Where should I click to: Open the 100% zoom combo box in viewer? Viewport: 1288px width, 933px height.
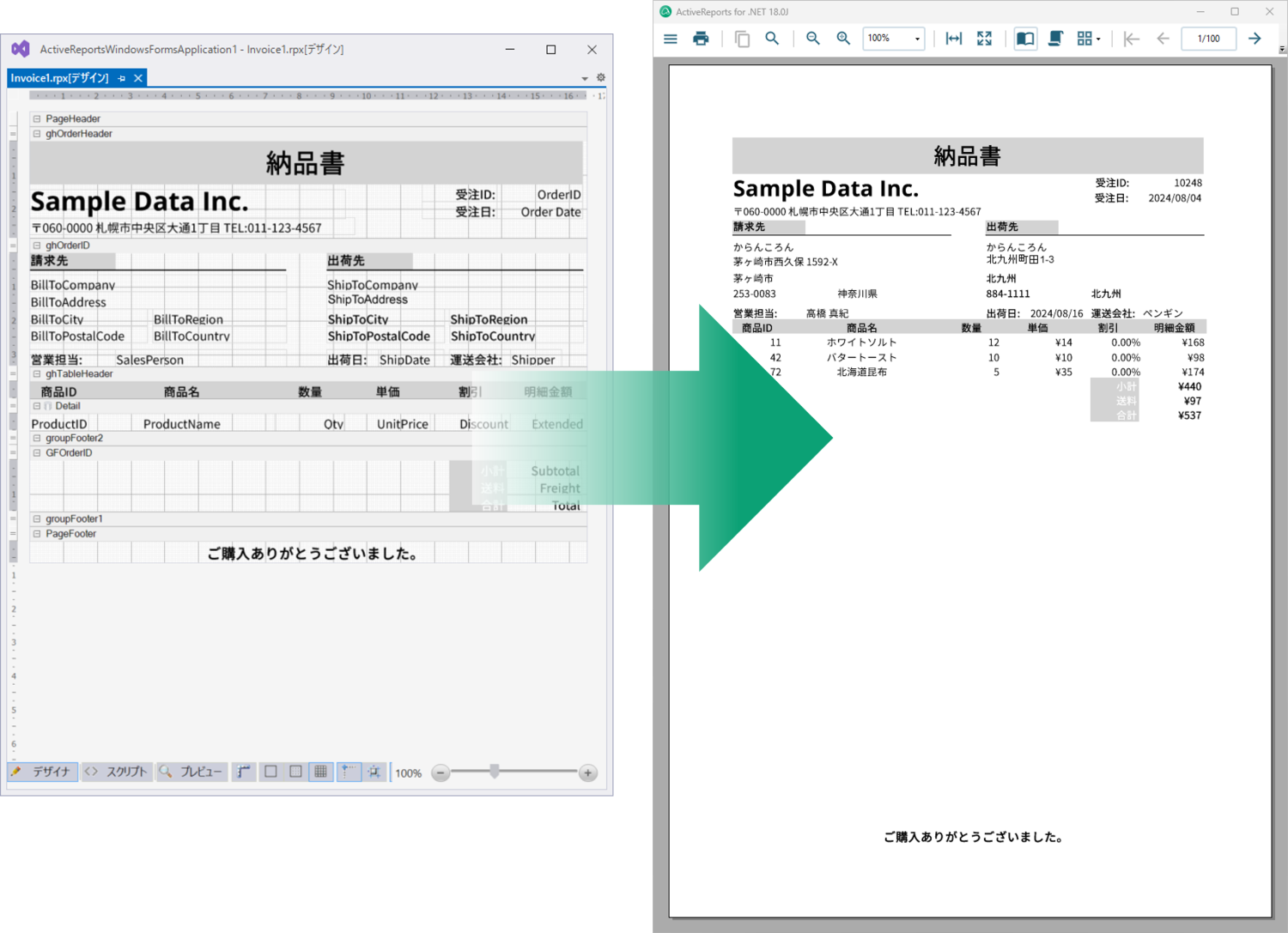coord(893,39)
